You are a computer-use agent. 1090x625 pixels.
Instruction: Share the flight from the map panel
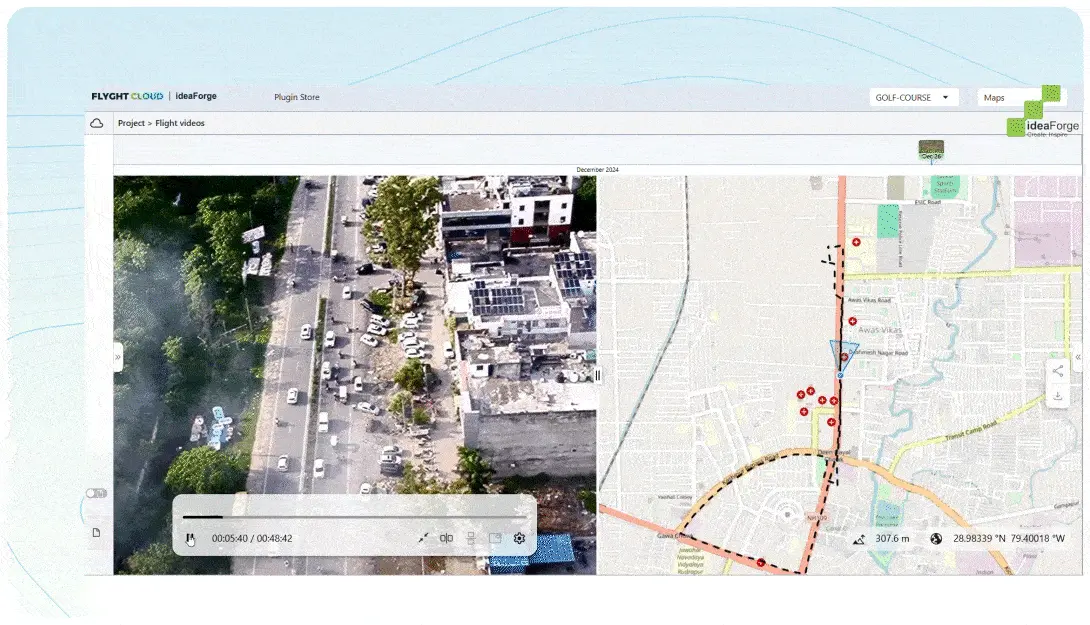[1057, 371]
